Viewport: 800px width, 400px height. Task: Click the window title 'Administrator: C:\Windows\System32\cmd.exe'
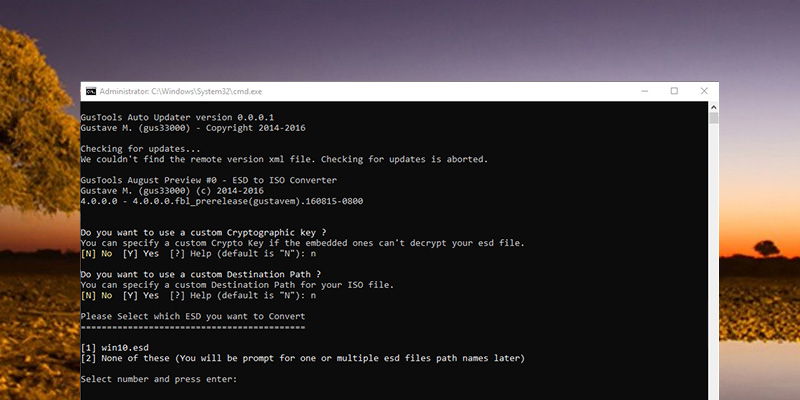tap(181, 91)
